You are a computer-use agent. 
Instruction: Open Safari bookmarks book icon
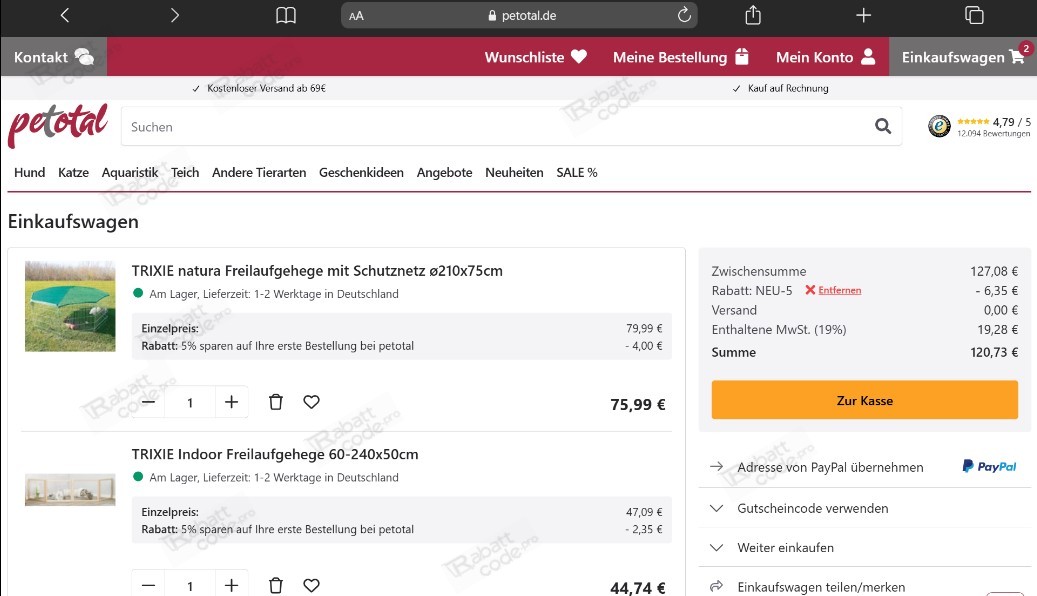pyautogui.click(x=286, y=15)
